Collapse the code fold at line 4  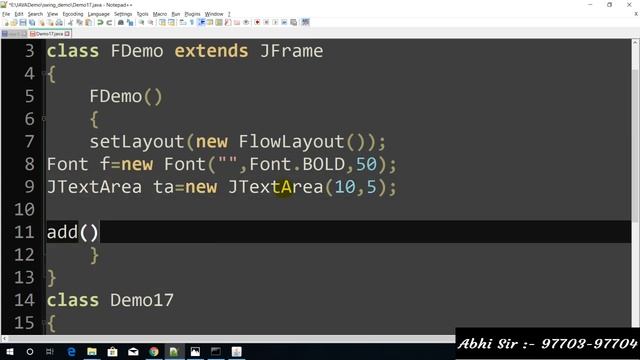click(x=44, y=74)
